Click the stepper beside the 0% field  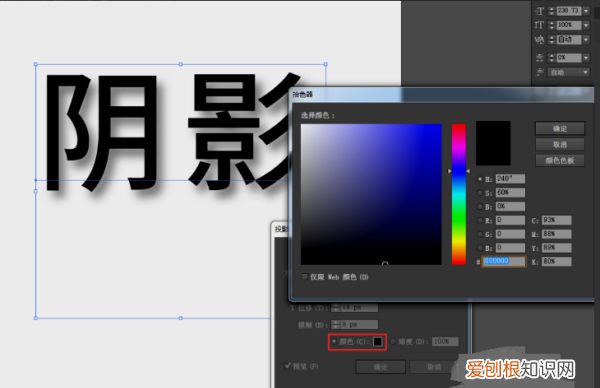pyautogui.click(x=551, y=58)
